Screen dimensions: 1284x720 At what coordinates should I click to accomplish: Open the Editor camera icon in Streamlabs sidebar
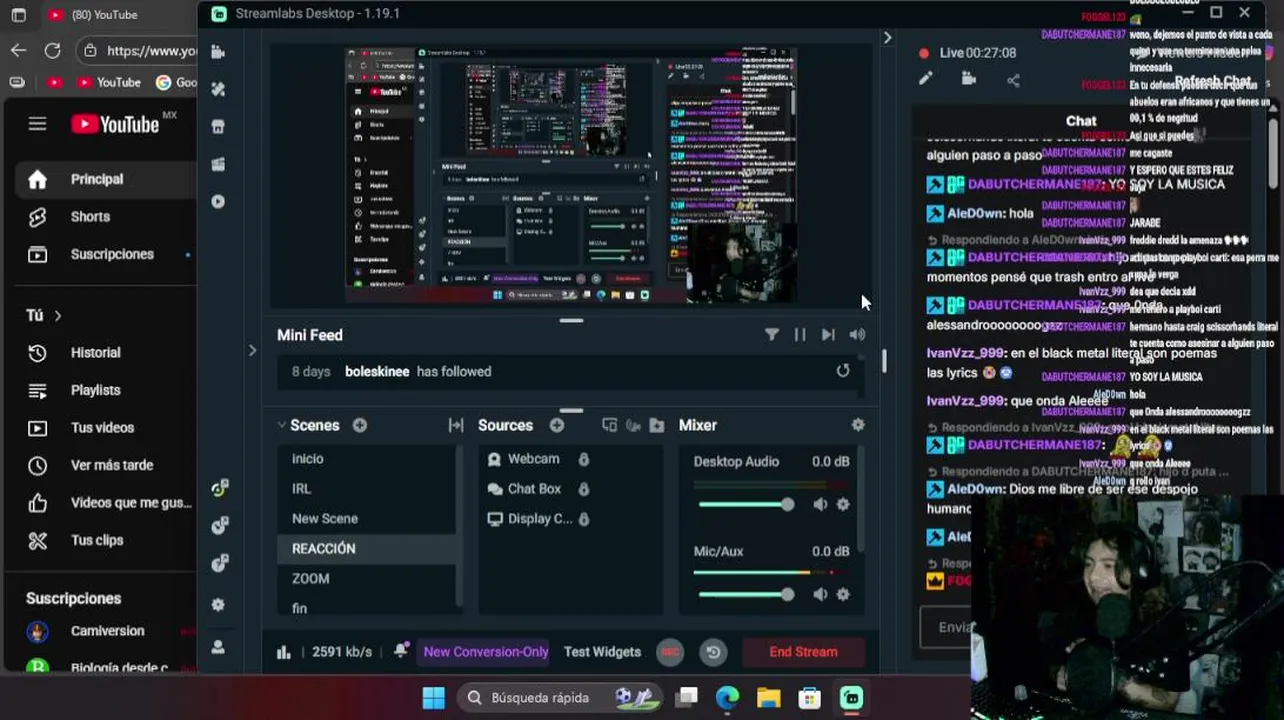point(218,52)
